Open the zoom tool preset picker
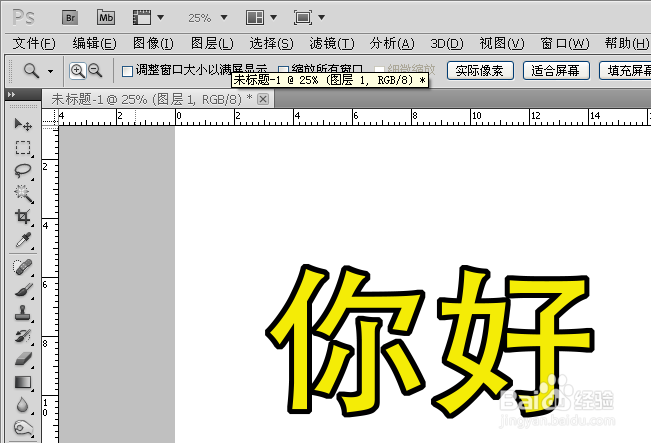This screenshot has width=651, height=443. coord(50,71)
